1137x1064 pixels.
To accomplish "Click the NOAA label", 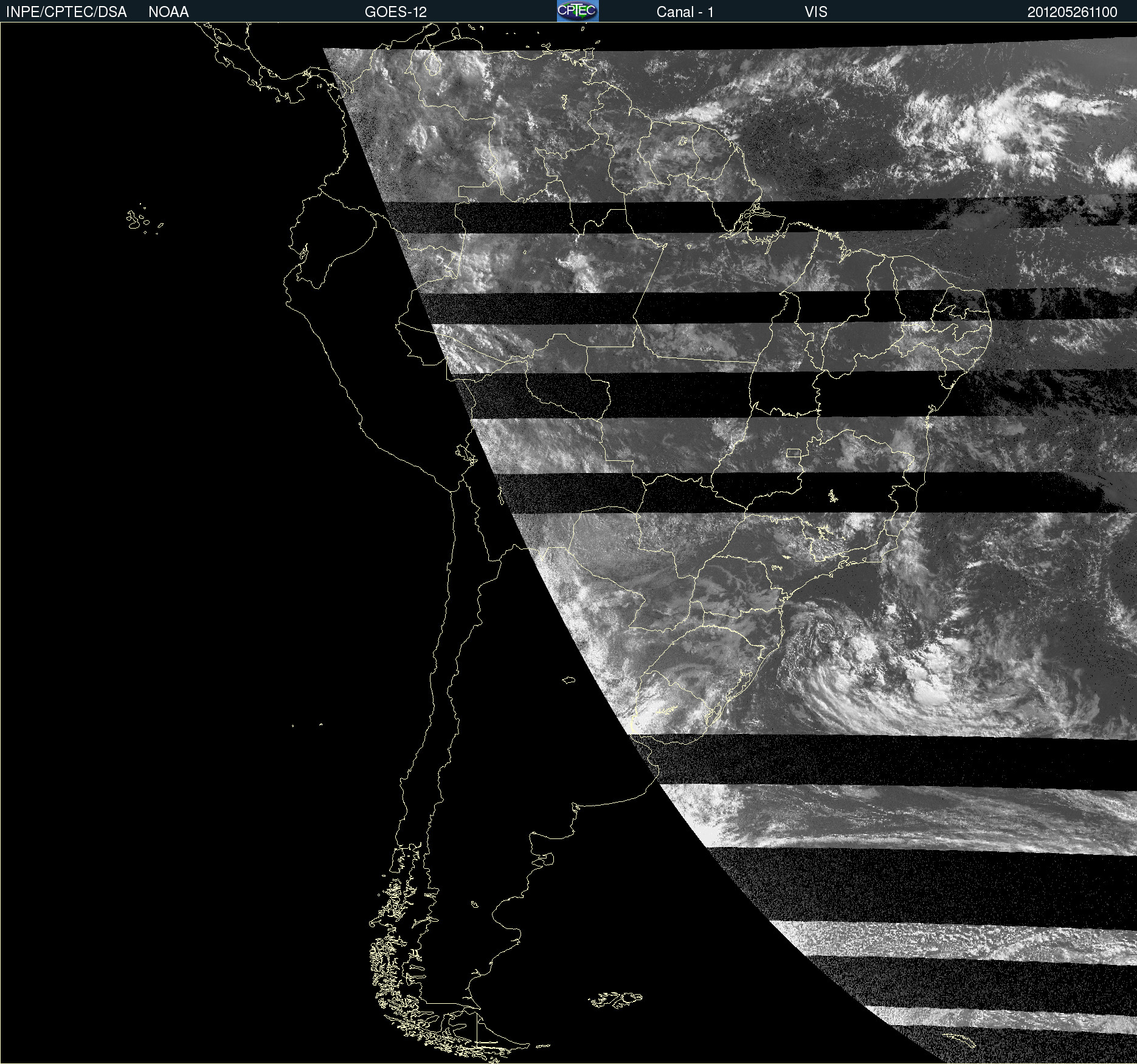I will coord(168,12).
